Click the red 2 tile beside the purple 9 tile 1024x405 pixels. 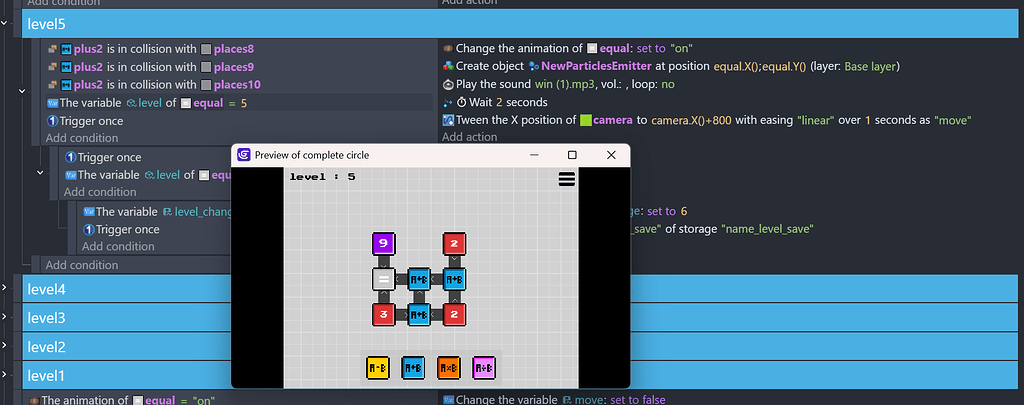pyautogui.click(x=454, y=244)
